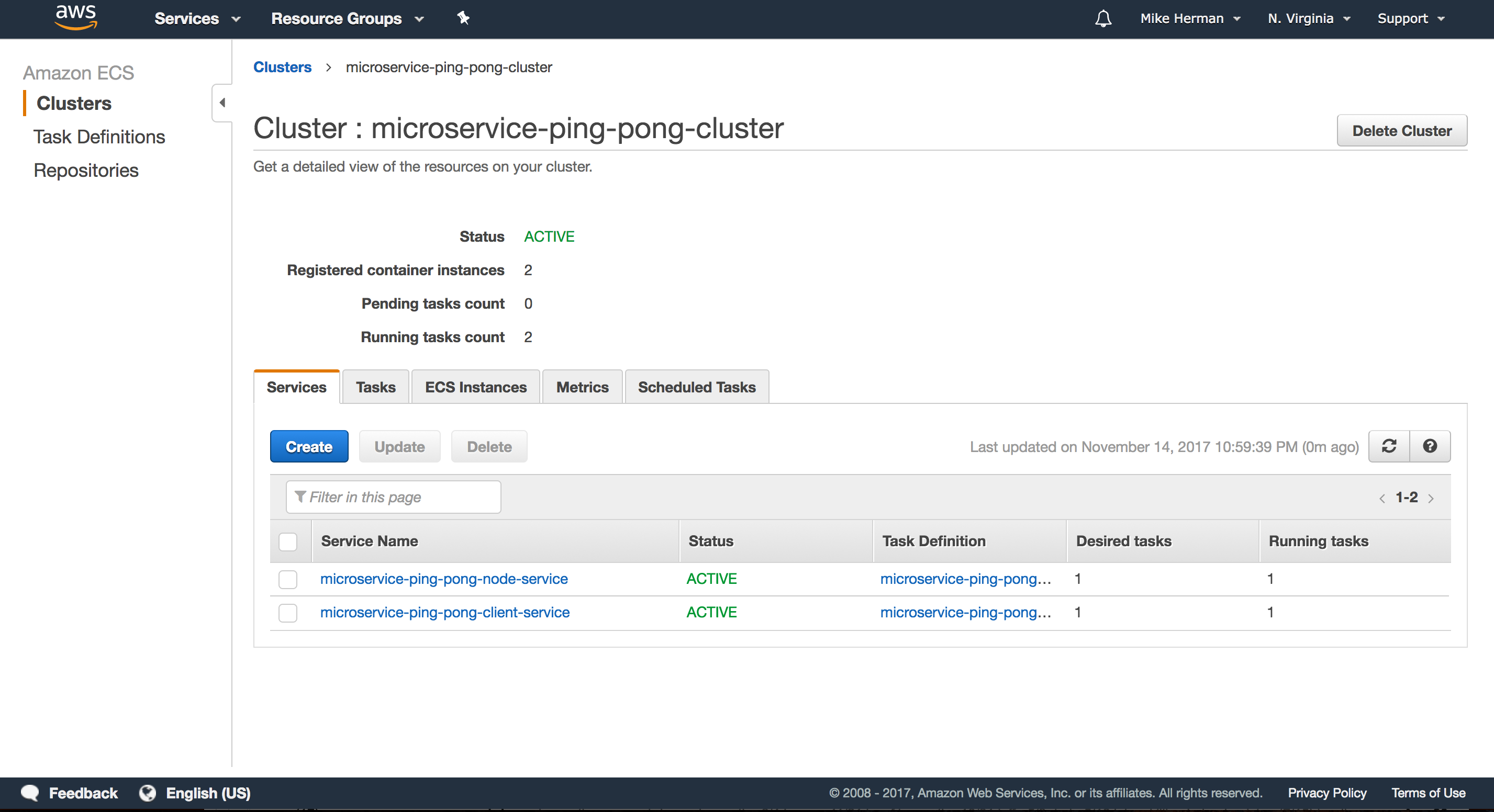Click the pin shortcut icon in navbar
Screen dimensions: 1494x812
463,18
